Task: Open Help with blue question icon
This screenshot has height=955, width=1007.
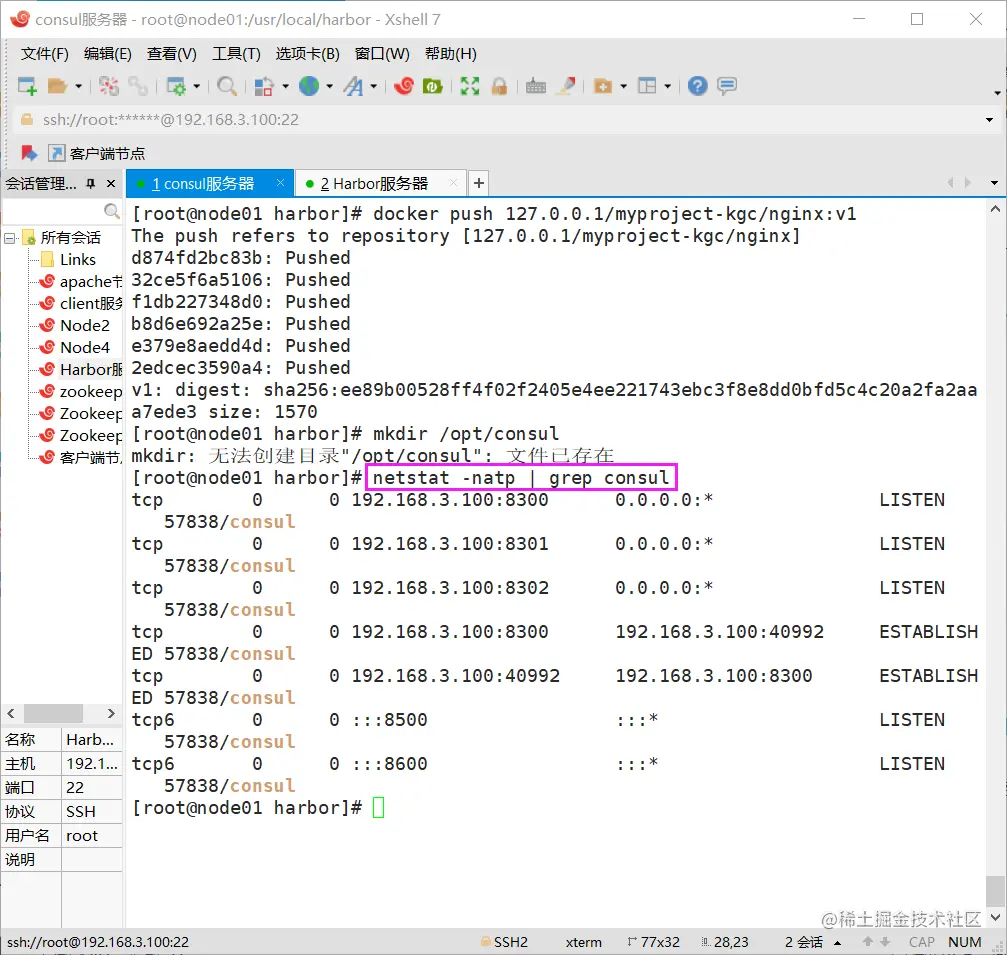Action: coord(697,85)
